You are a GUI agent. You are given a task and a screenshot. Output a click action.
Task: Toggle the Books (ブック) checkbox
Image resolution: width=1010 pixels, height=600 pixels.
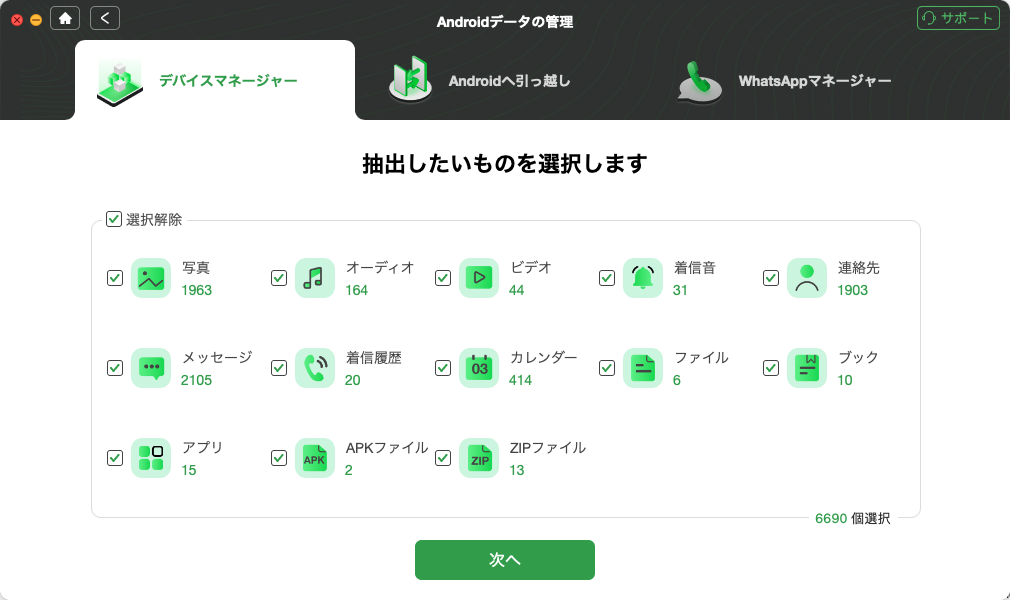point(771,368)
